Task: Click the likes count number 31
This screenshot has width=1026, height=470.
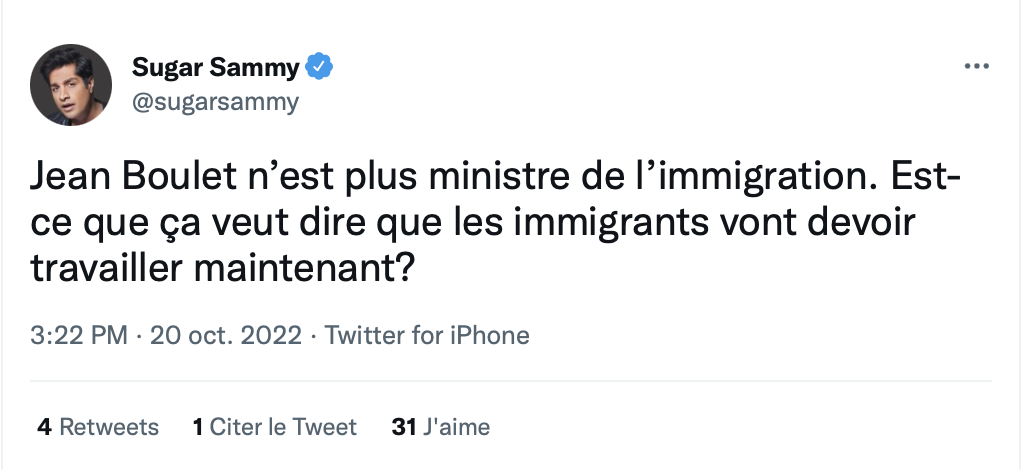Action: [x=403, y=427]
